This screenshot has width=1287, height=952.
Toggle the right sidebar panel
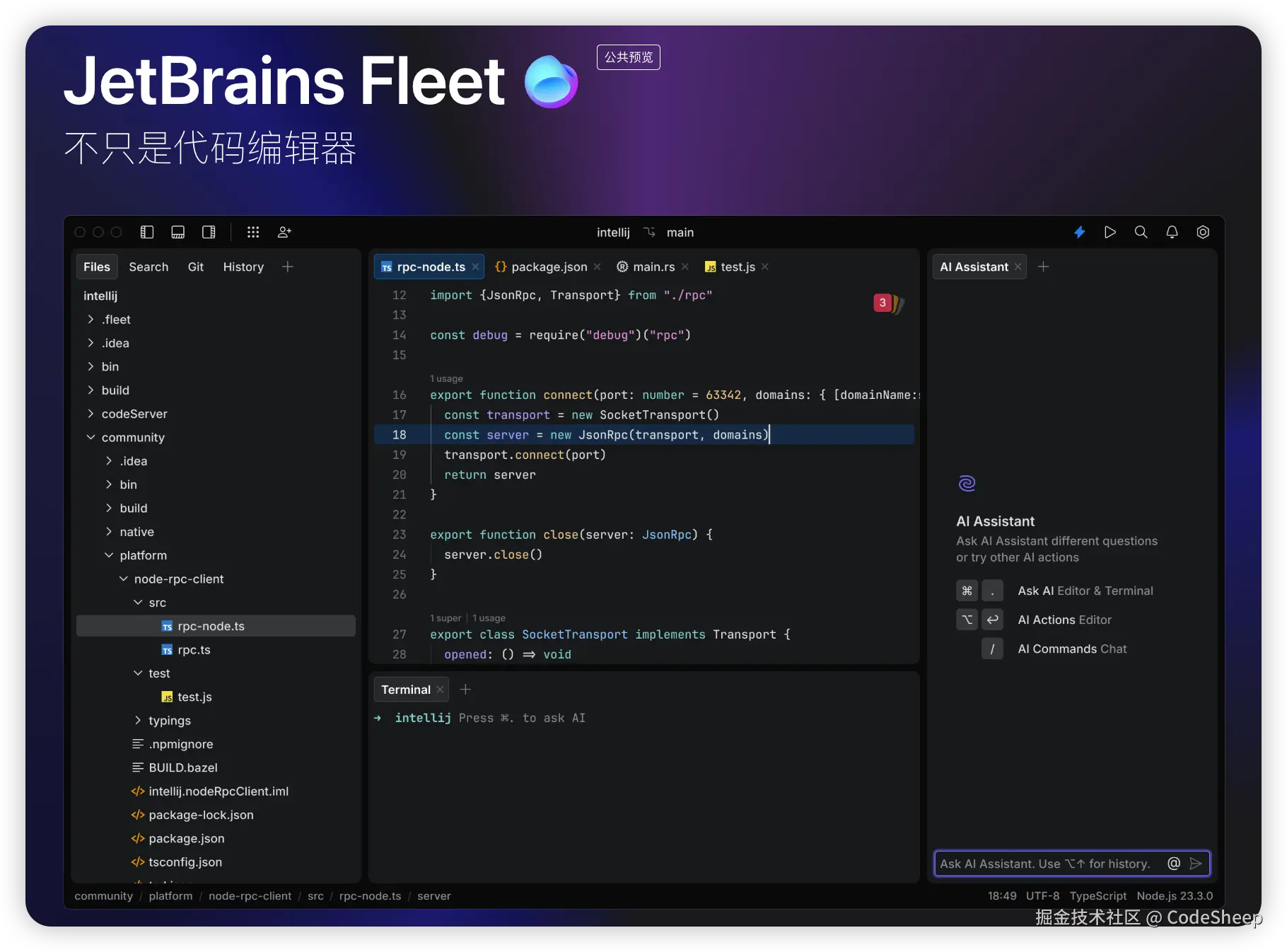[209, 232]
